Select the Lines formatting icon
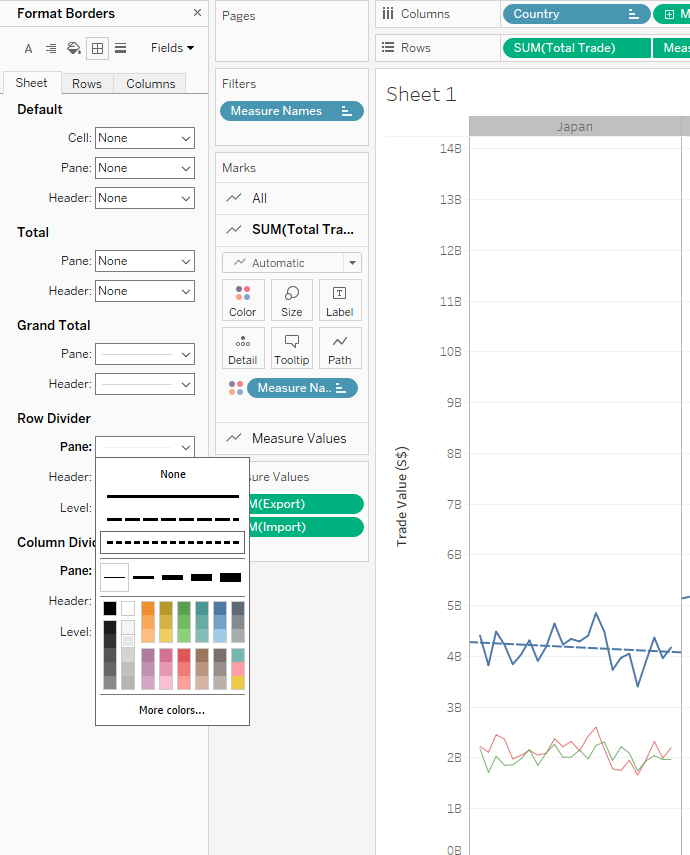Screen dimensions: 690x855 pos(120,48)
